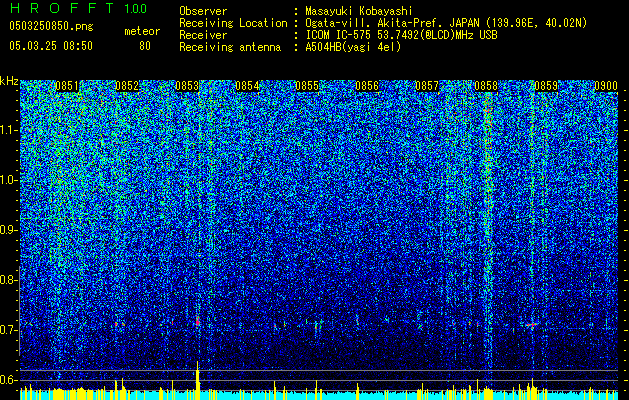
Task: Click the meteor label
Action: [x=142, y=31]
